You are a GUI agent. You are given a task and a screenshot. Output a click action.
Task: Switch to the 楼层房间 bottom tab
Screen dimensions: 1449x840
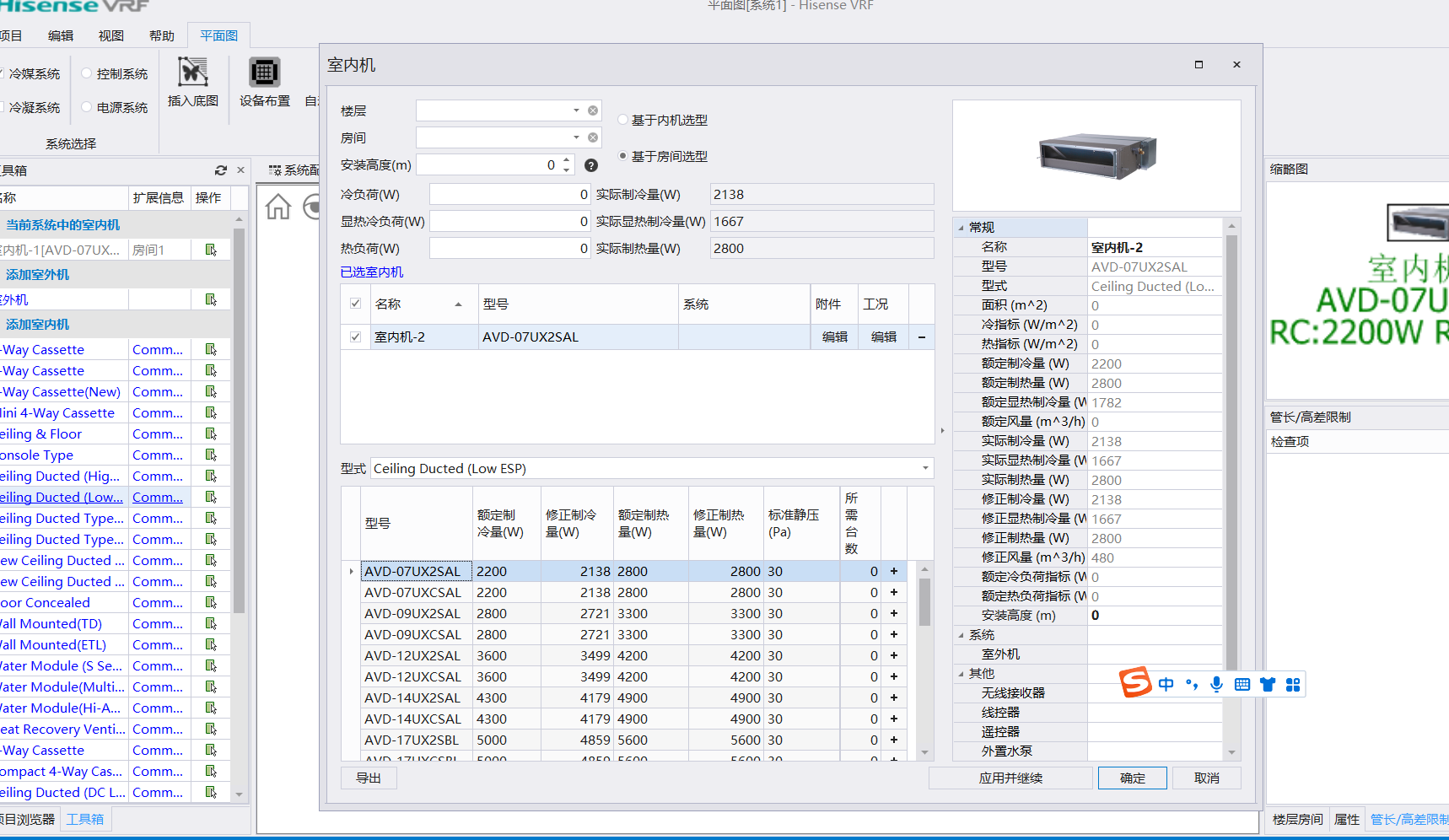tap(1297, 819)
